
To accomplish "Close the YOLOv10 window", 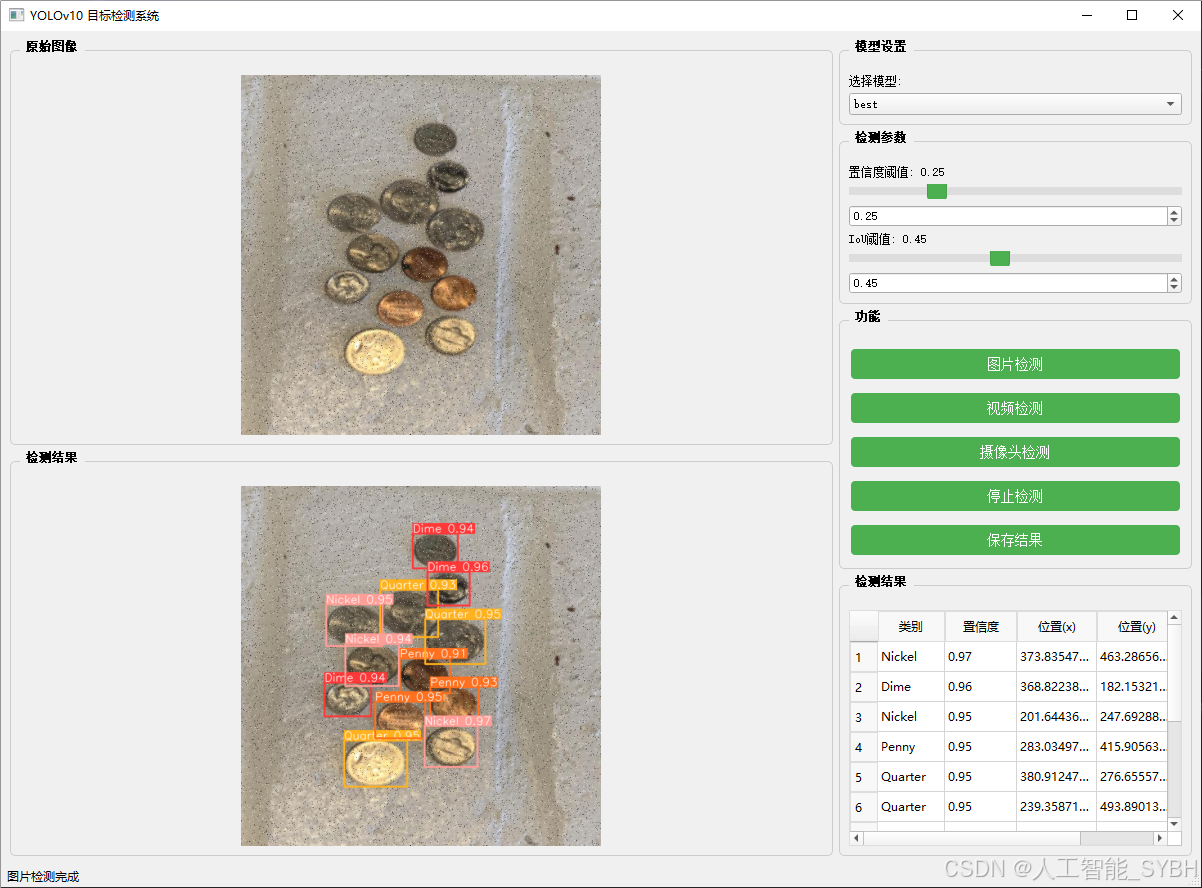I will pyautogui.click(x=1178, y=15).
